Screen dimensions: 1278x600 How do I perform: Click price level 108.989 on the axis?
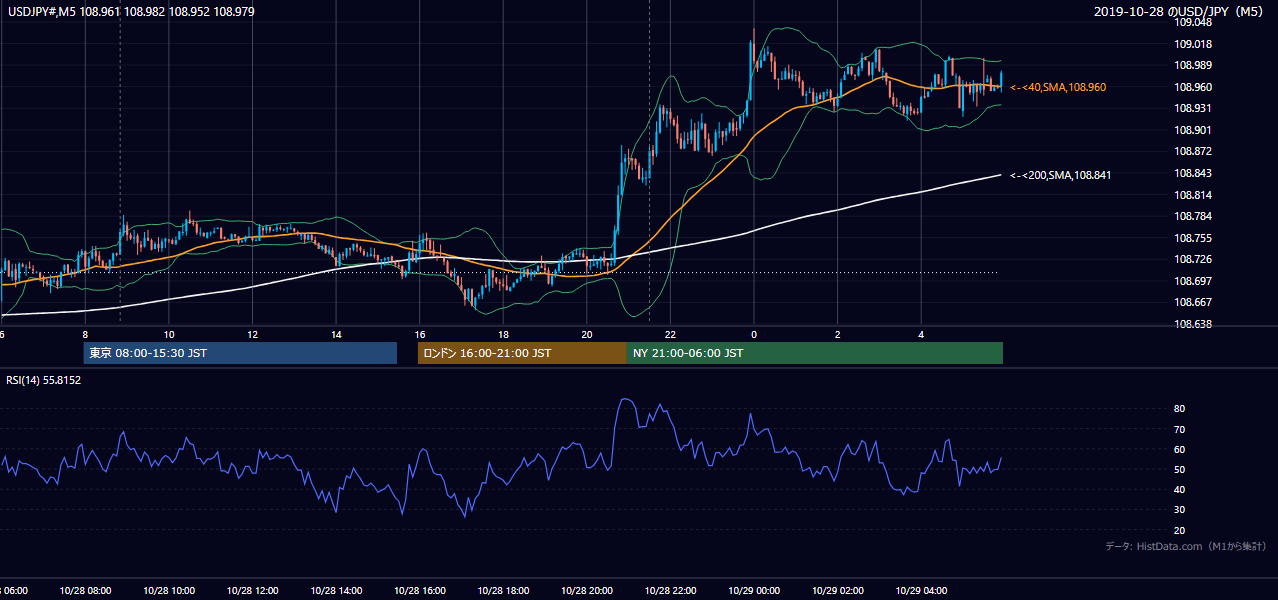click(1192, 65)
